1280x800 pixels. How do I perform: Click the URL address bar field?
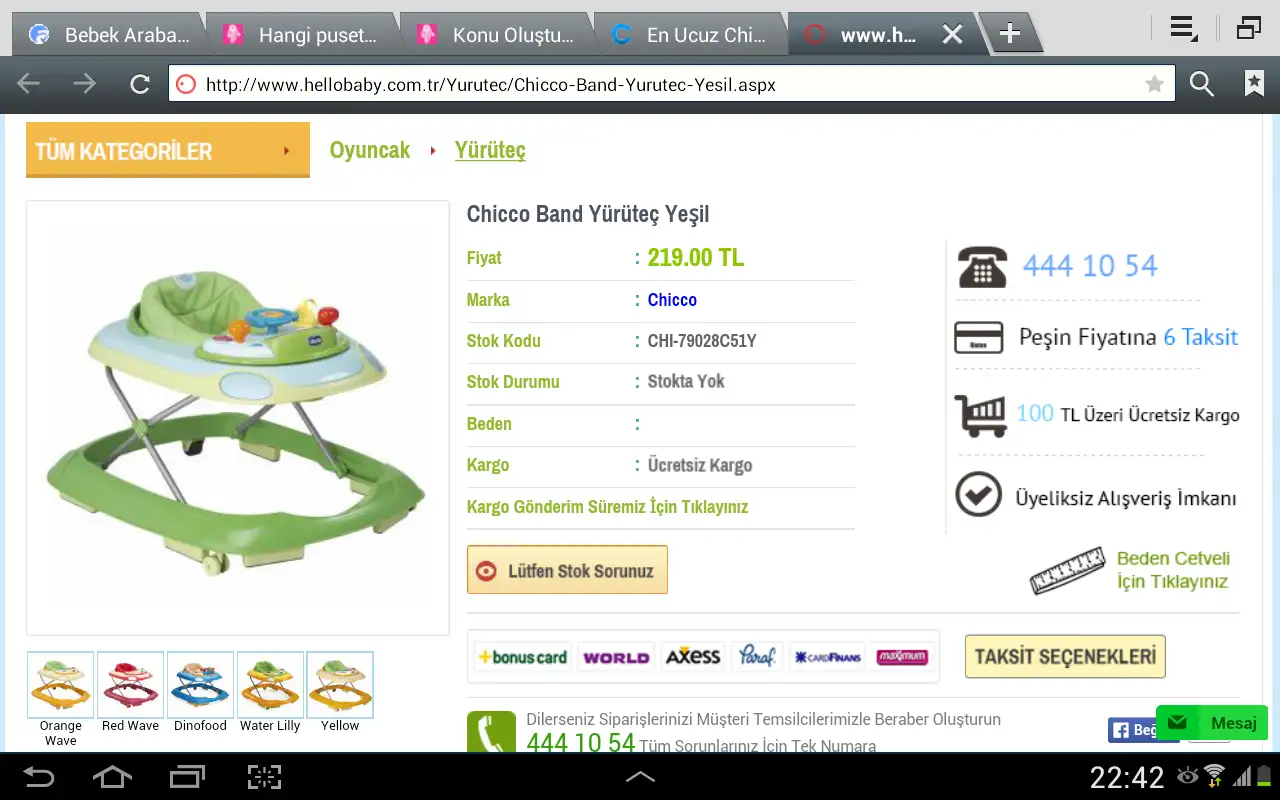tap(660, 85)
